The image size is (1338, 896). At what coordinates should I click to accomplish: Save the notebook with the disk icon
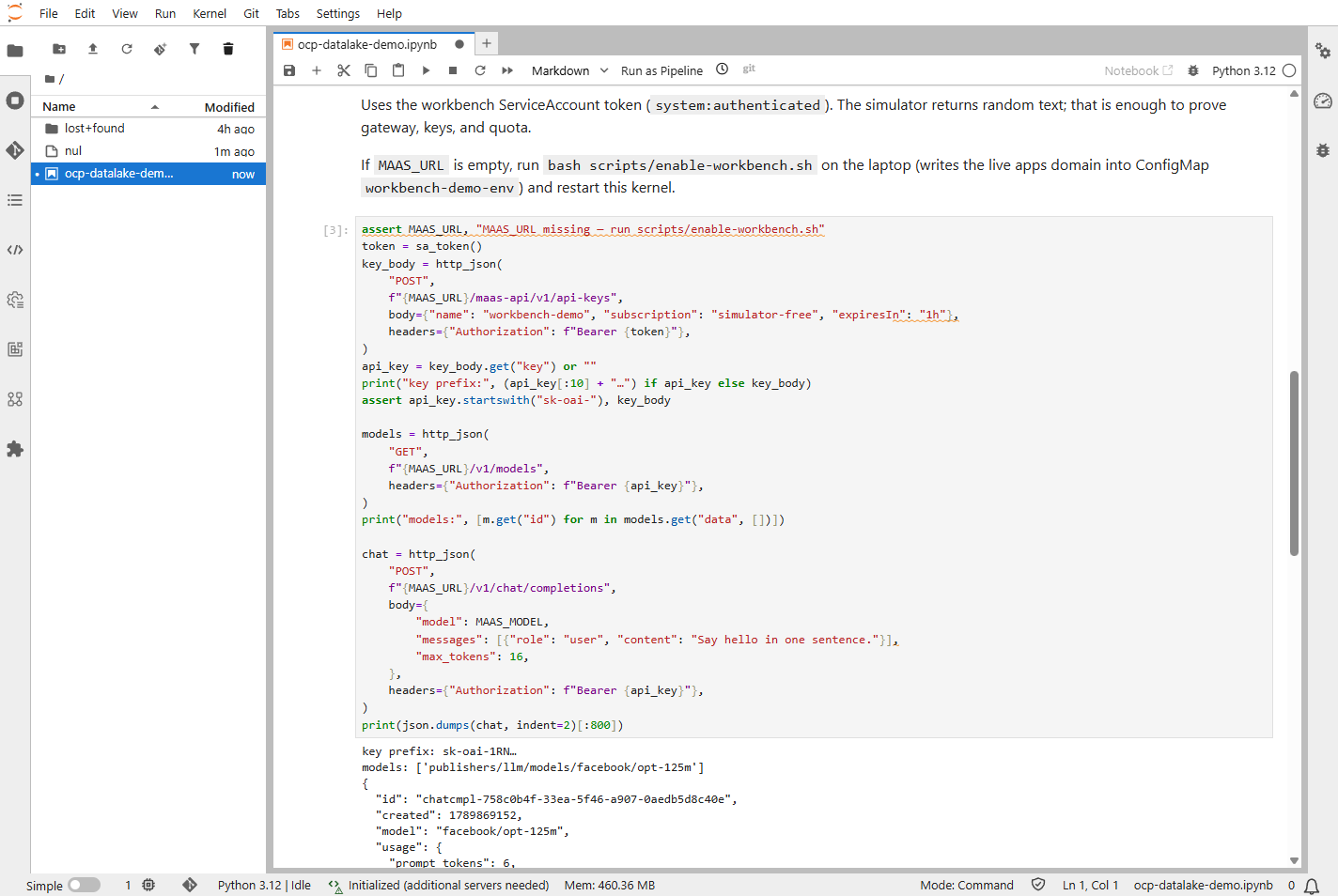point(289,70)
